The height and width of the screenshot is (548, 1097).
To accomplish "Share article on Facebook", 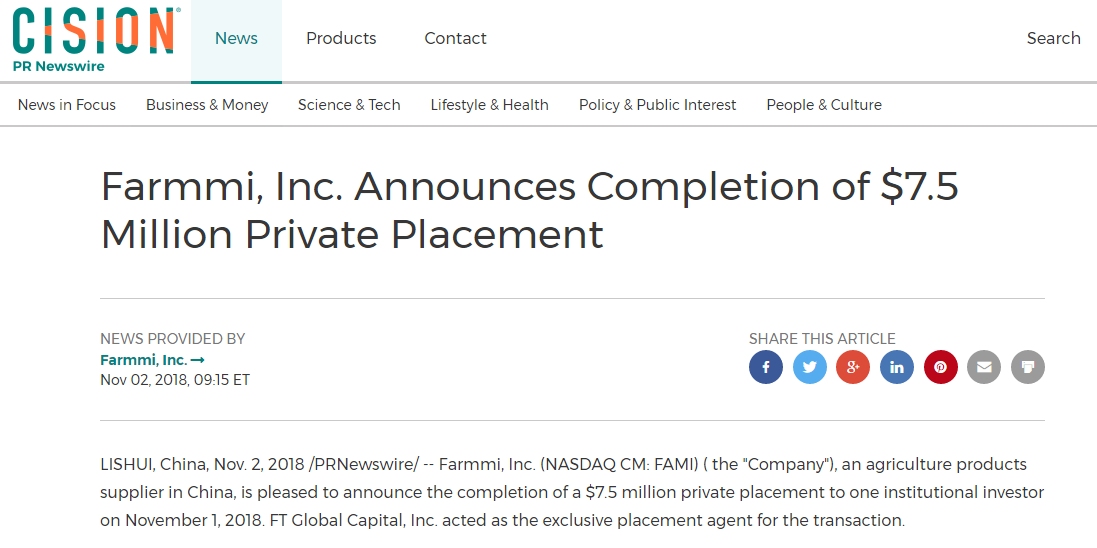I will tap(765, 367).
